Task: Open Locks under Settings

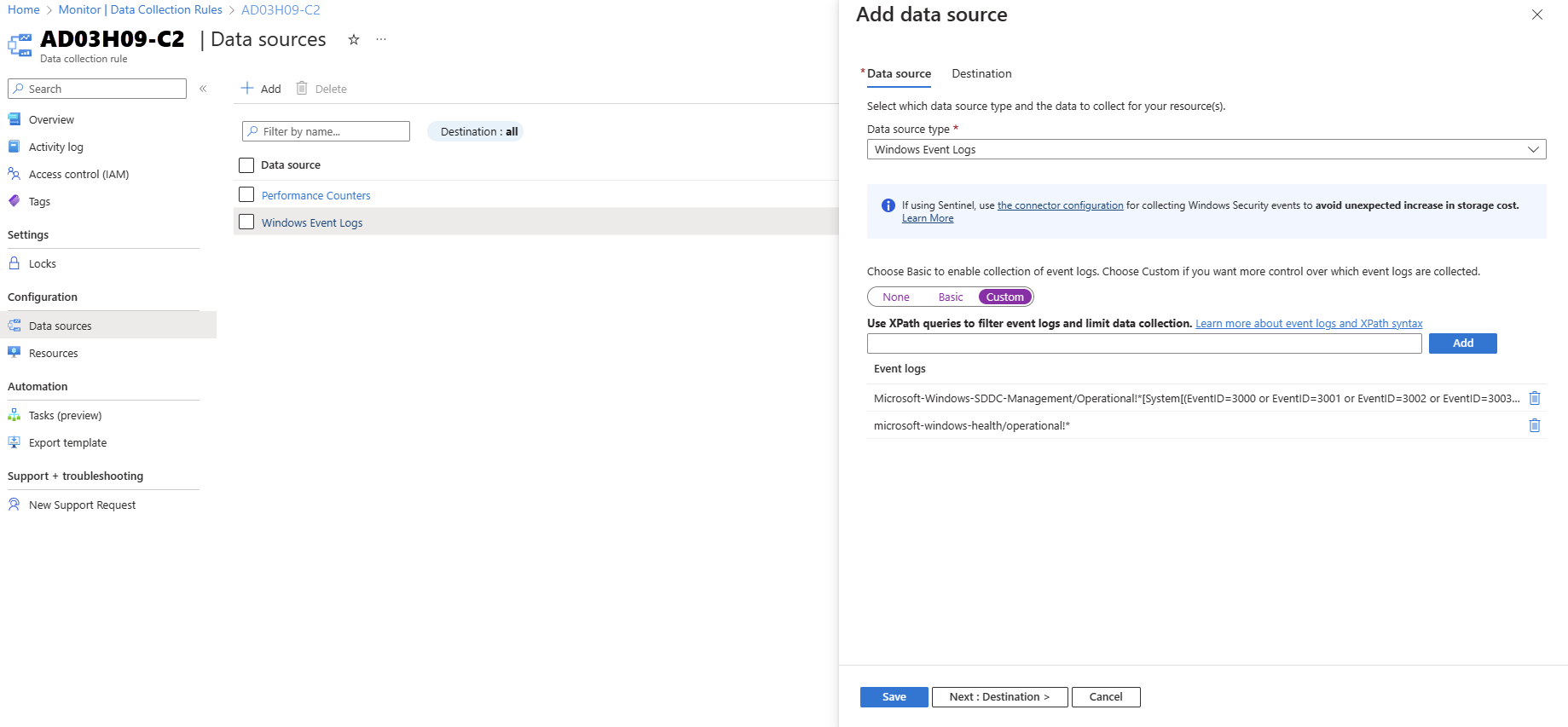Action: pyautogui.click(x=43, y=263)
